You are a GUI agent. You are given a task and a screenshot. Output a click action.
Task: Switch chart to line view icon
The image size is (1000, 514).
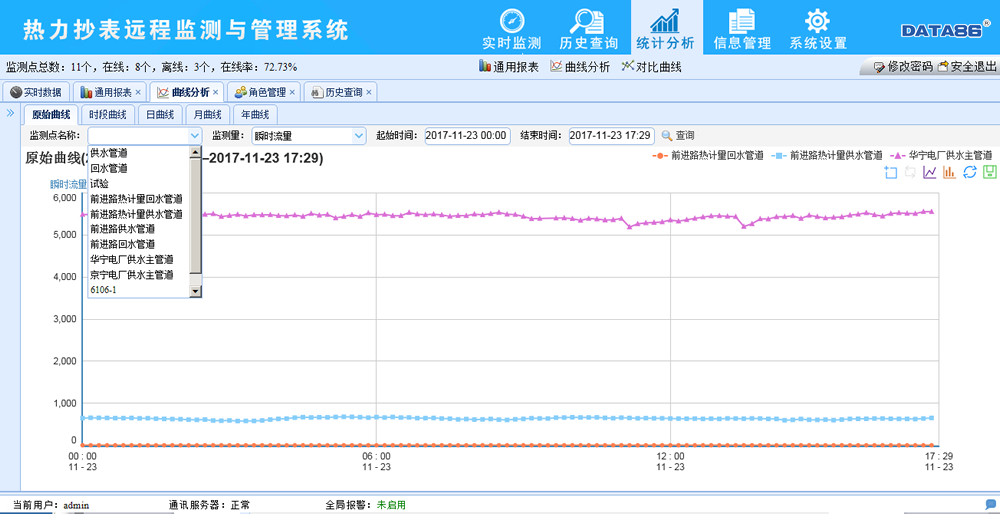pyautogui.click(x=930, y=173)
